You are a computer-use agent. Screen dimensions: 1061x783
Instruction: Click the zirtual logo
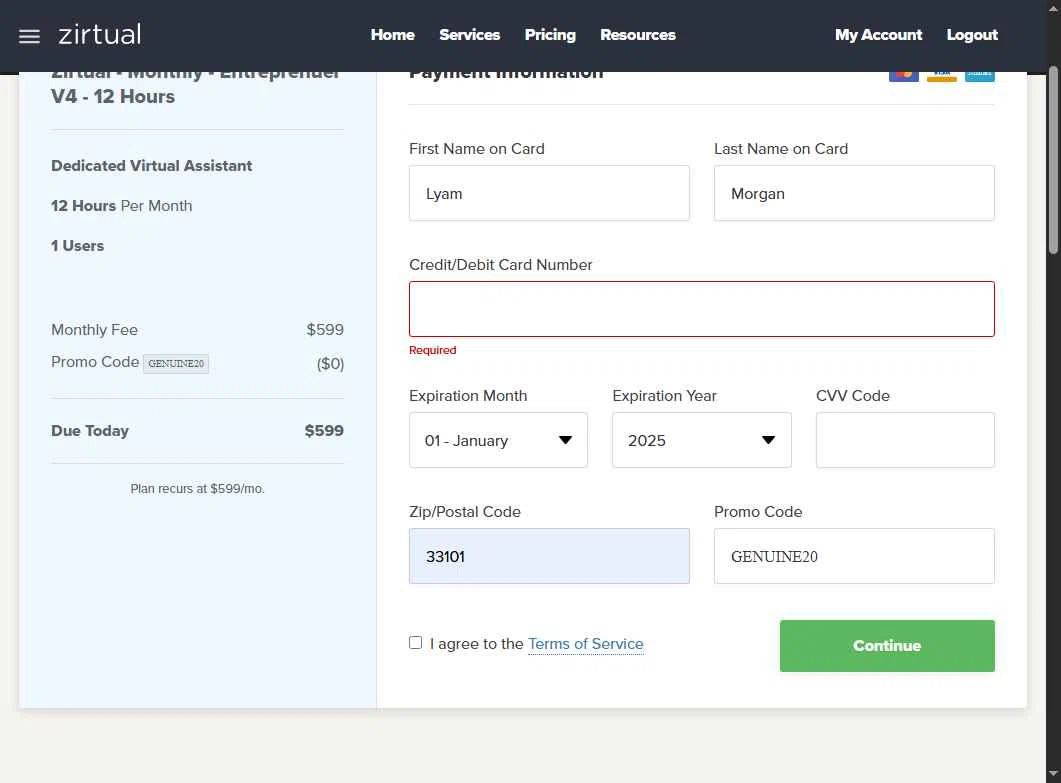coord(99,35)
